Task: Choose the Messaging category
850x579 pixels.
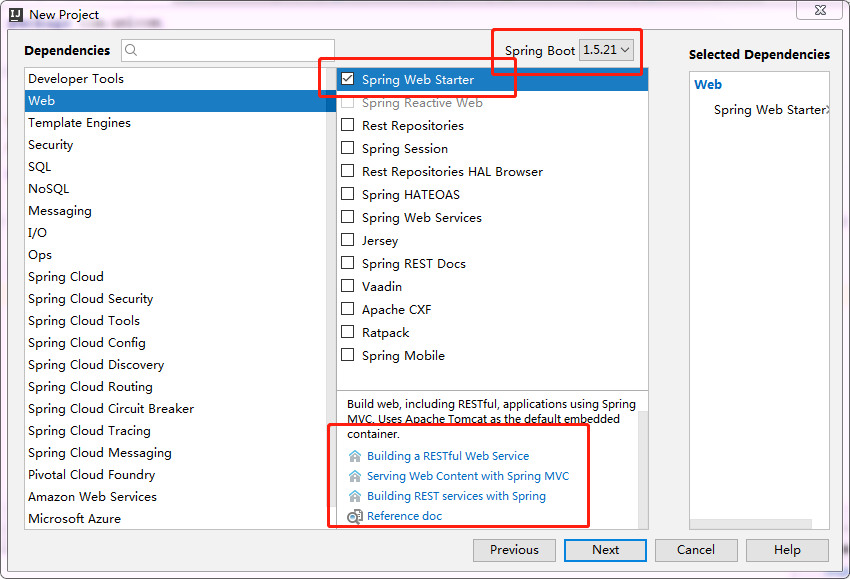Action: (176, 210)
